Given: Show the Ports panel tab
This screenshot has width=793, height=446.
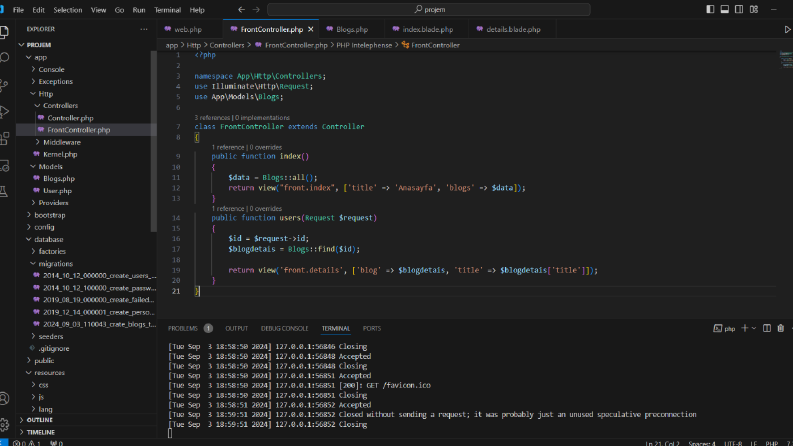Looking at the screenshot, I should point(372,328).
